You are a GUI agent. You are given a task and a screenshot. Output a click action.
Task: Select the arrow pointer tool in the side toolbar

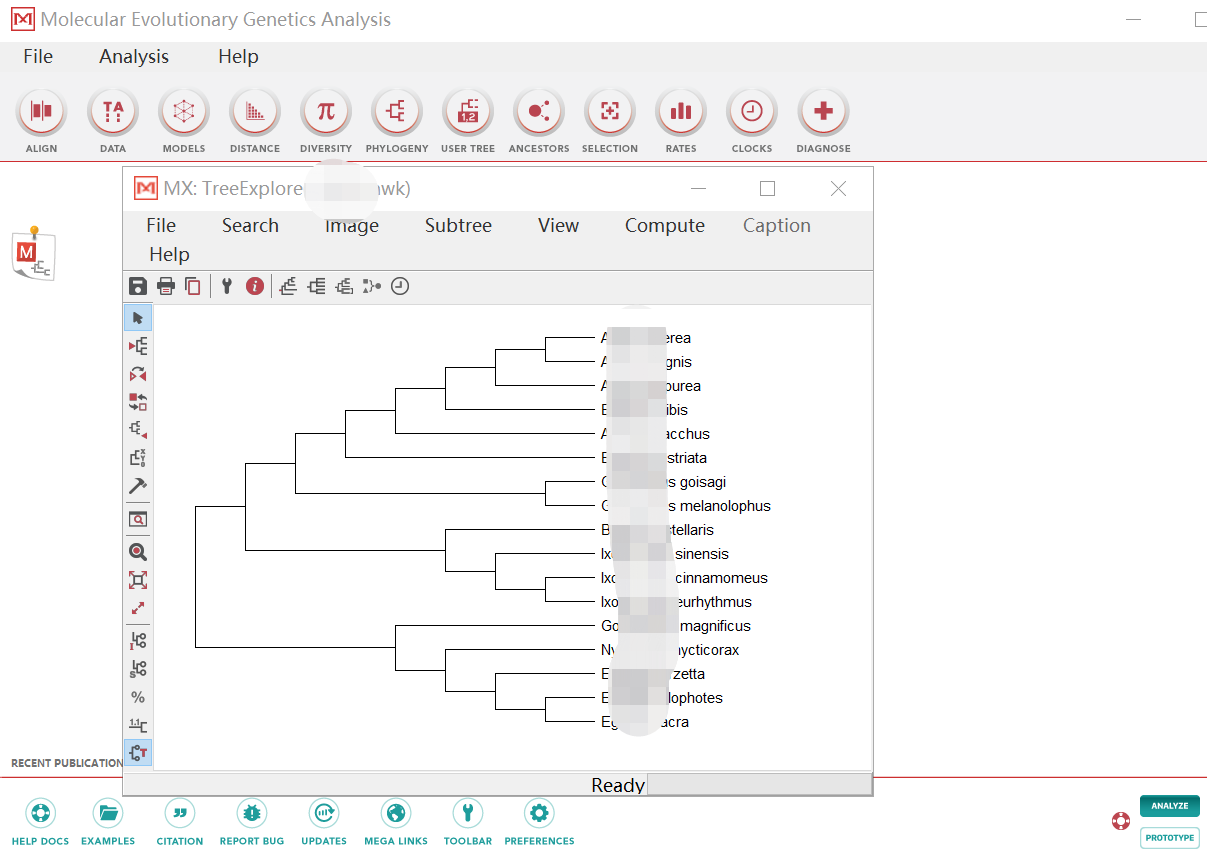click(138, 318)
